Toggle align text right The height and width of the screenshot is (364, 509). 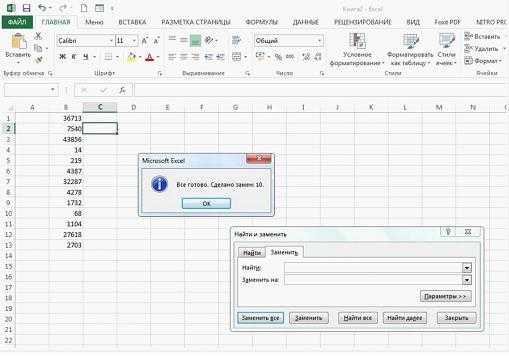coord(195,57)
